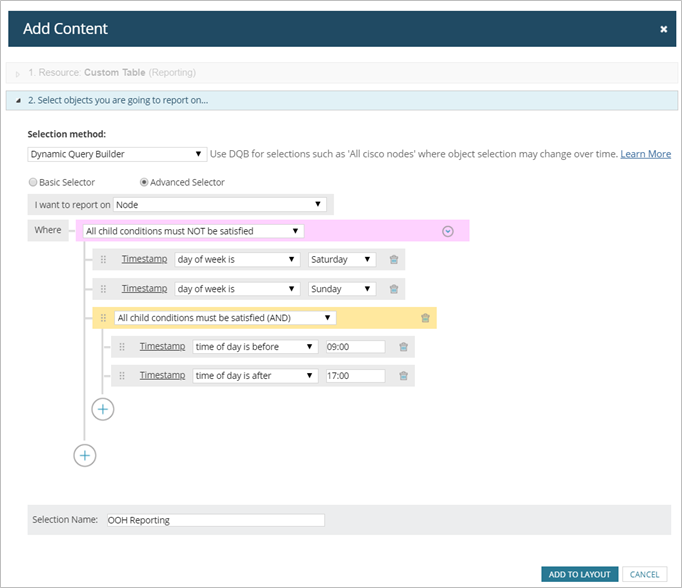Click the ADD TO LAYOUT button
Screen dimensions: 682x588
(579, 575)
